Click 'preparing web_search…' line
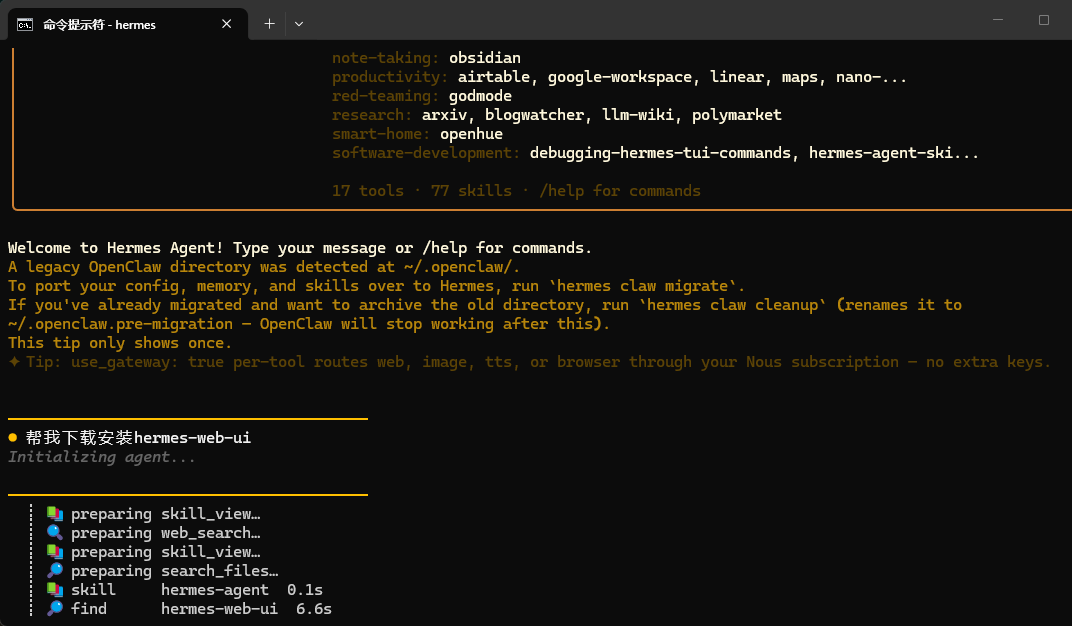1072x626 pixels. pyautogui.click(x=165, y=533)
